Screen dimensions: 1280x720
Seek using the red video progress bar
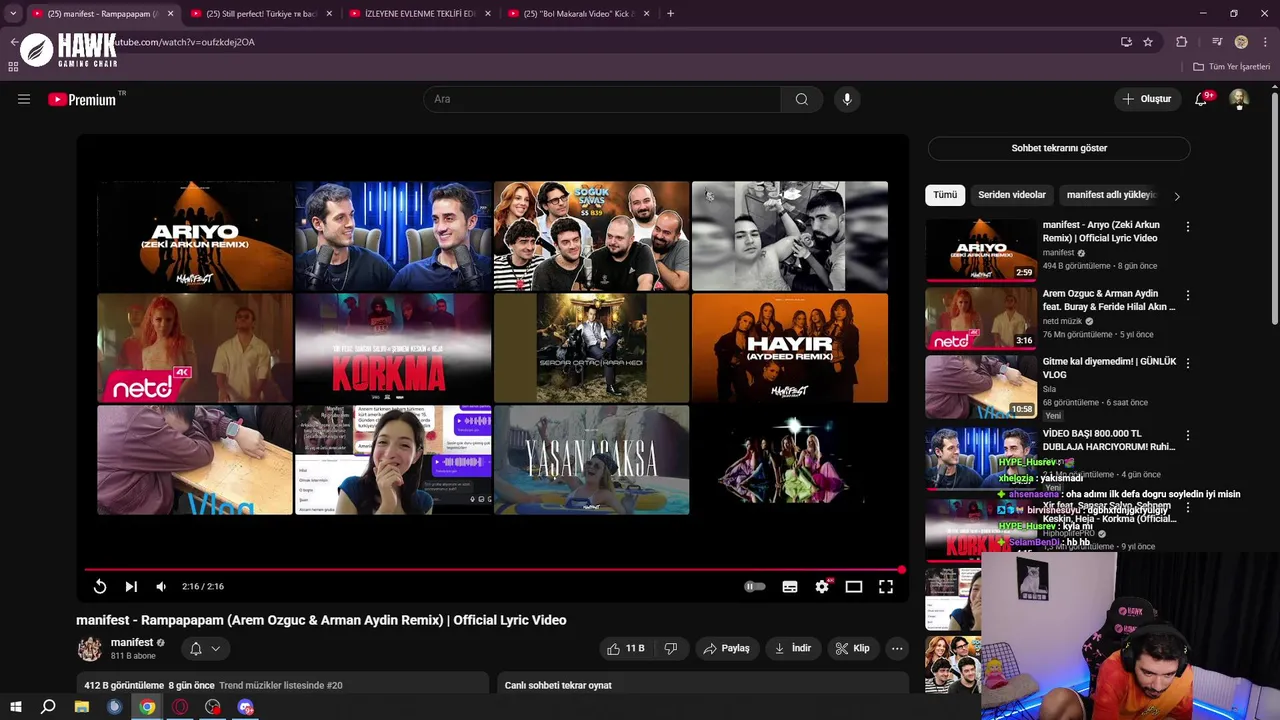point(492,570)
